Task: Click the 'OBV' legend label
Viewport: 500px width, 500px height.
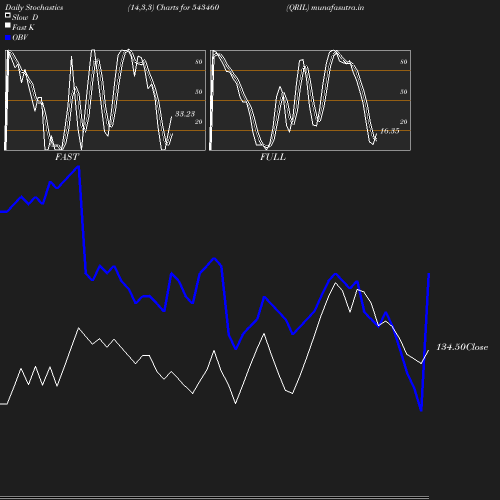Action: pyautogui.click(x=20, y=38)
